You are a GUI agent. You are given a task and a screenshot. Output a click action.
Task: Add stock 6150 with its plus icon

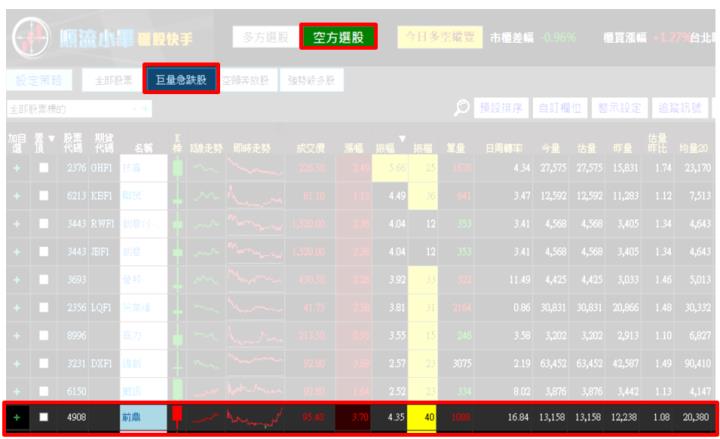pos(17,391)
